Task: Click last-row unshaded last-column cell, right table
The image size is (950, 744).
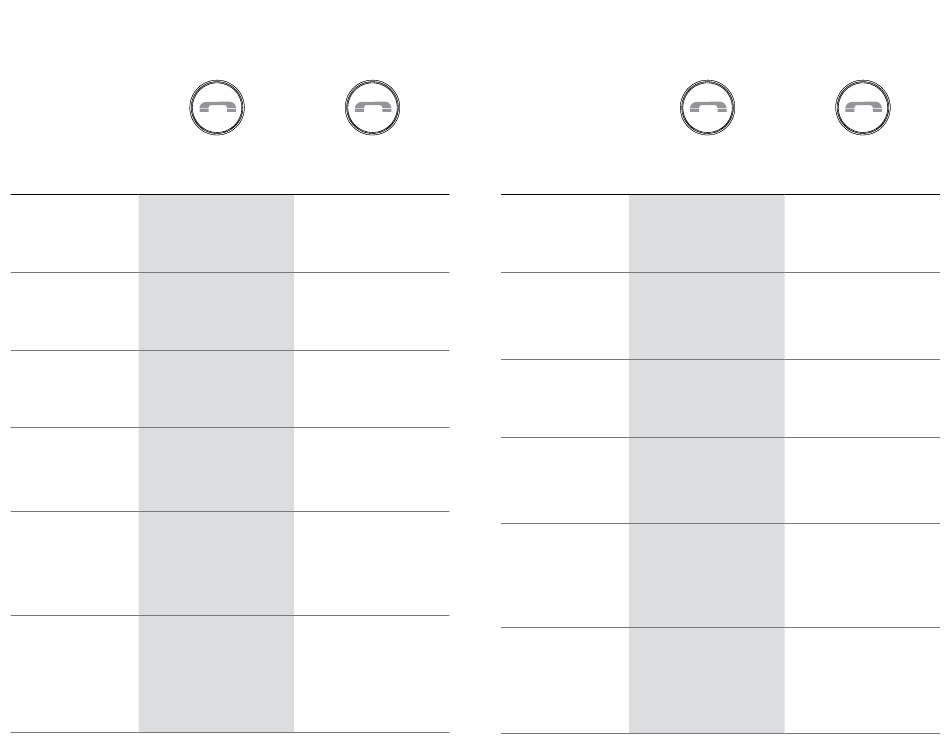Action: tap(862, 680)
